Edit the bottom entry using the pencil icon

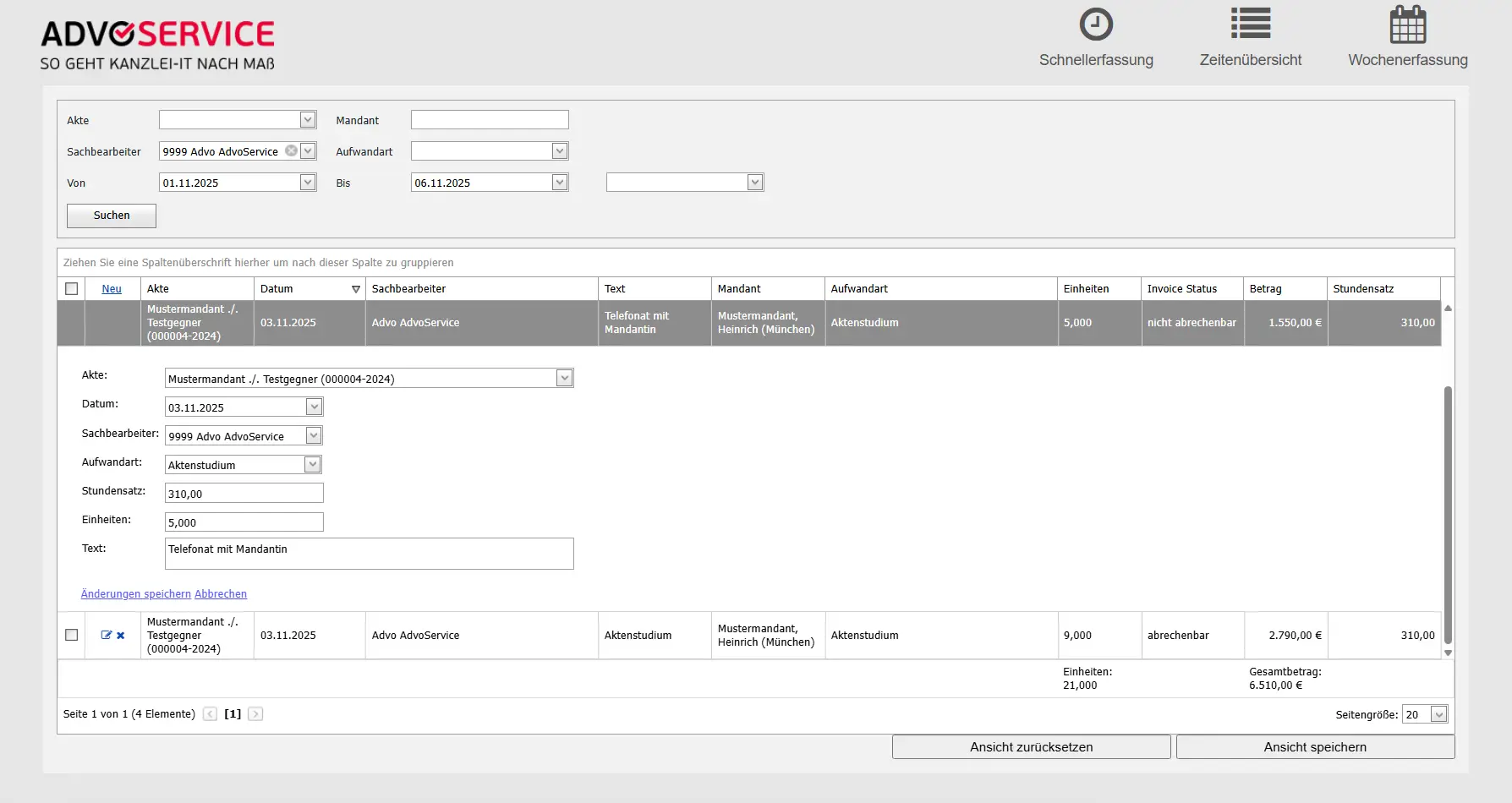pyautogui.click(x=104, y=635)
